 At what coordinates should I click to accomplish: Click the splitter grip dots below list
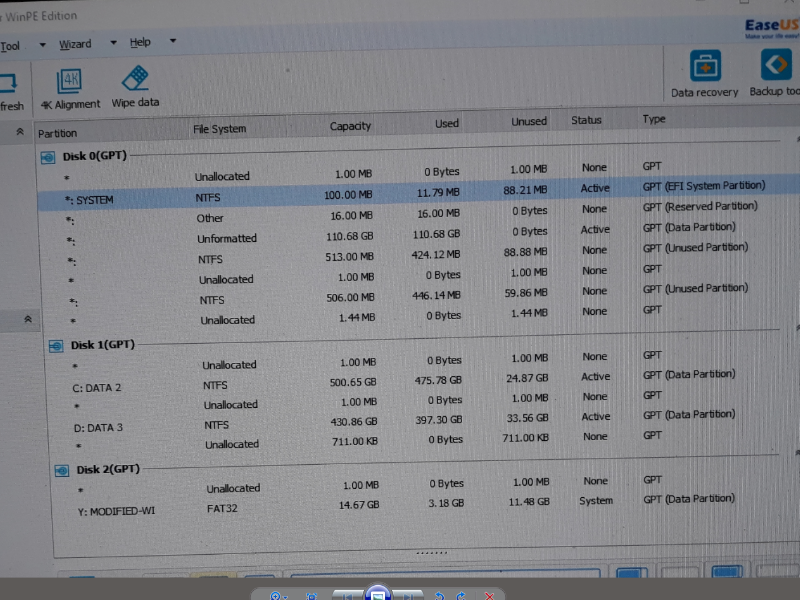click(432, 553)
